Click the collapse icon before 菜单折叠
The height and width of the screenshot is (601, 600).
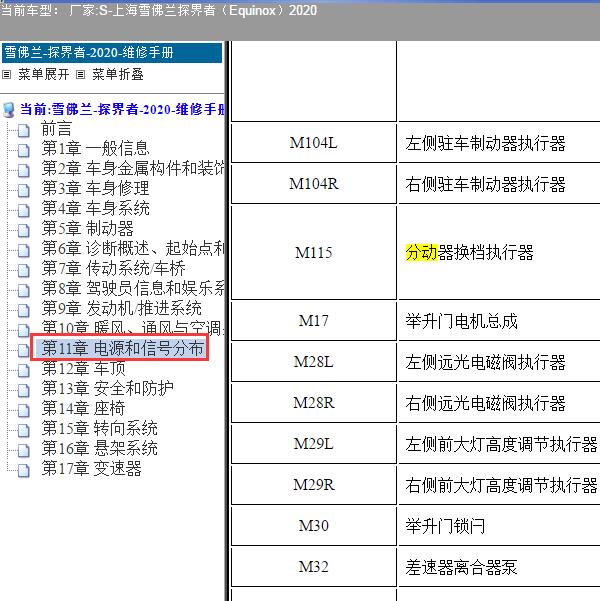click(80, 74)
